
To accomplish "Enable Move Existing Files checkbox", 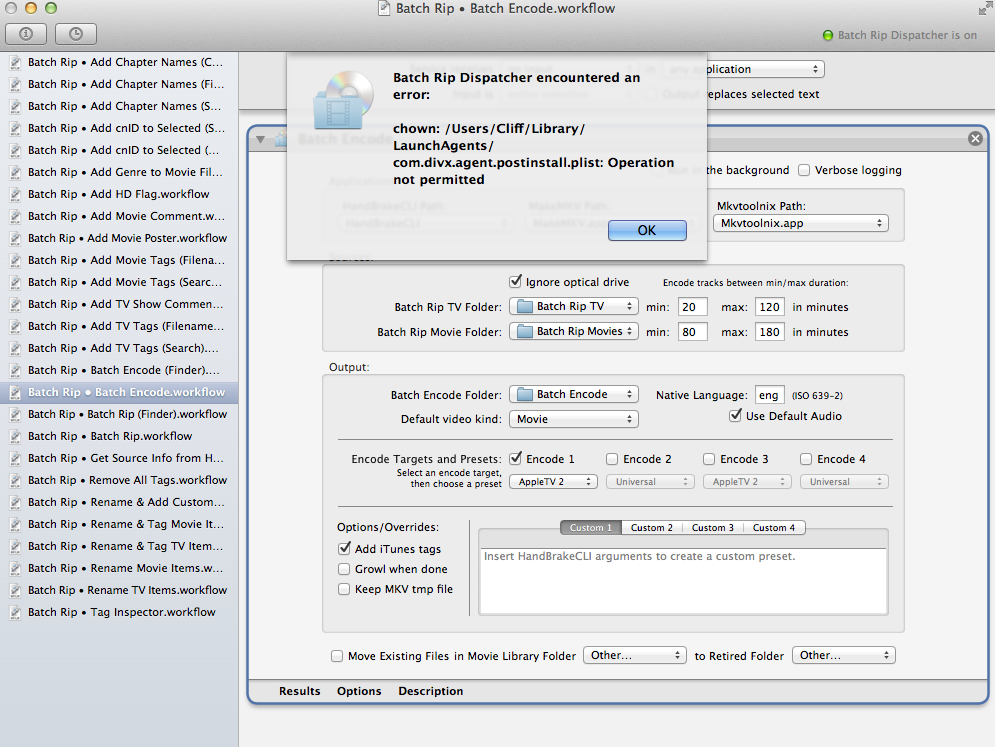I will tap(337, 656).
